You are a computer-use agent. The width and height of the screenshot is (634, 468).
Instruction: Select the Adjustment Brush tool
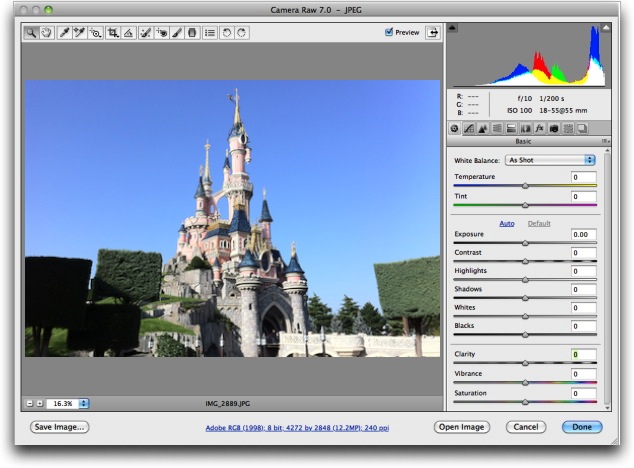click(x=177, y=33)
